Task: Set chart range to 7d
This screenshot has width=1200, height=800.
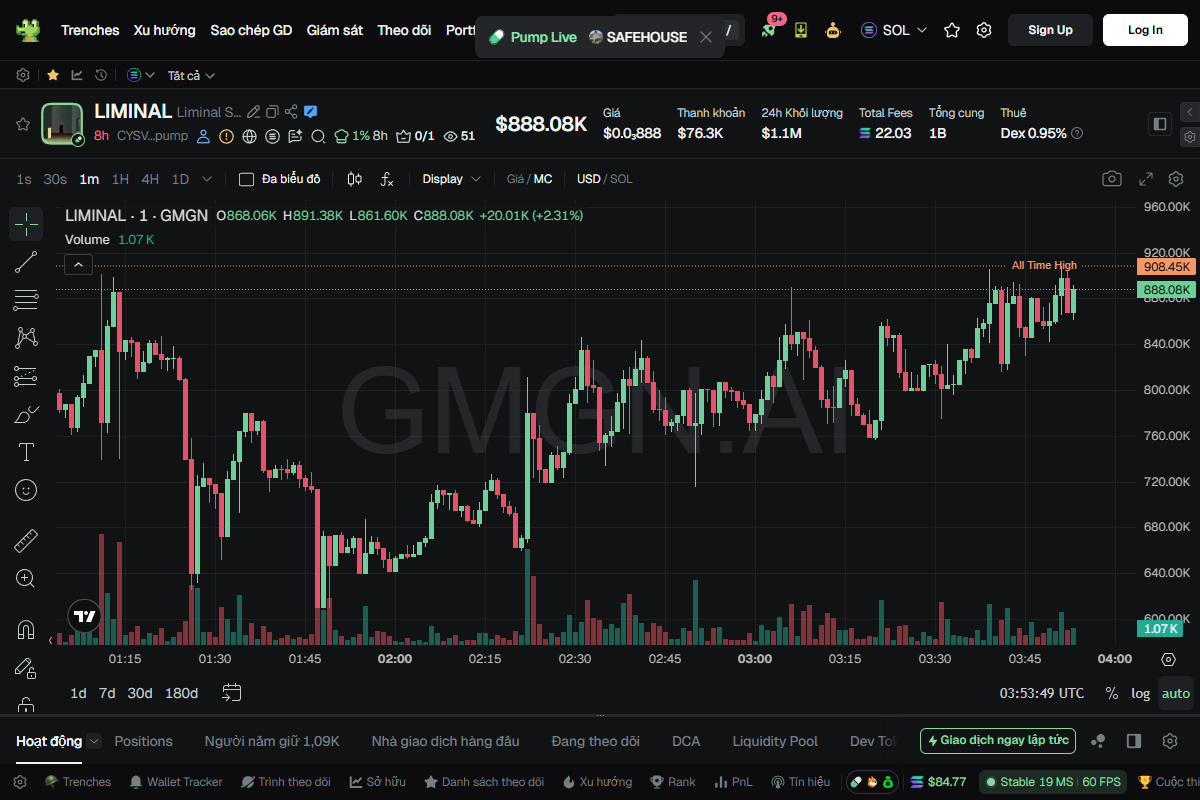Action: tap(107, 693)
